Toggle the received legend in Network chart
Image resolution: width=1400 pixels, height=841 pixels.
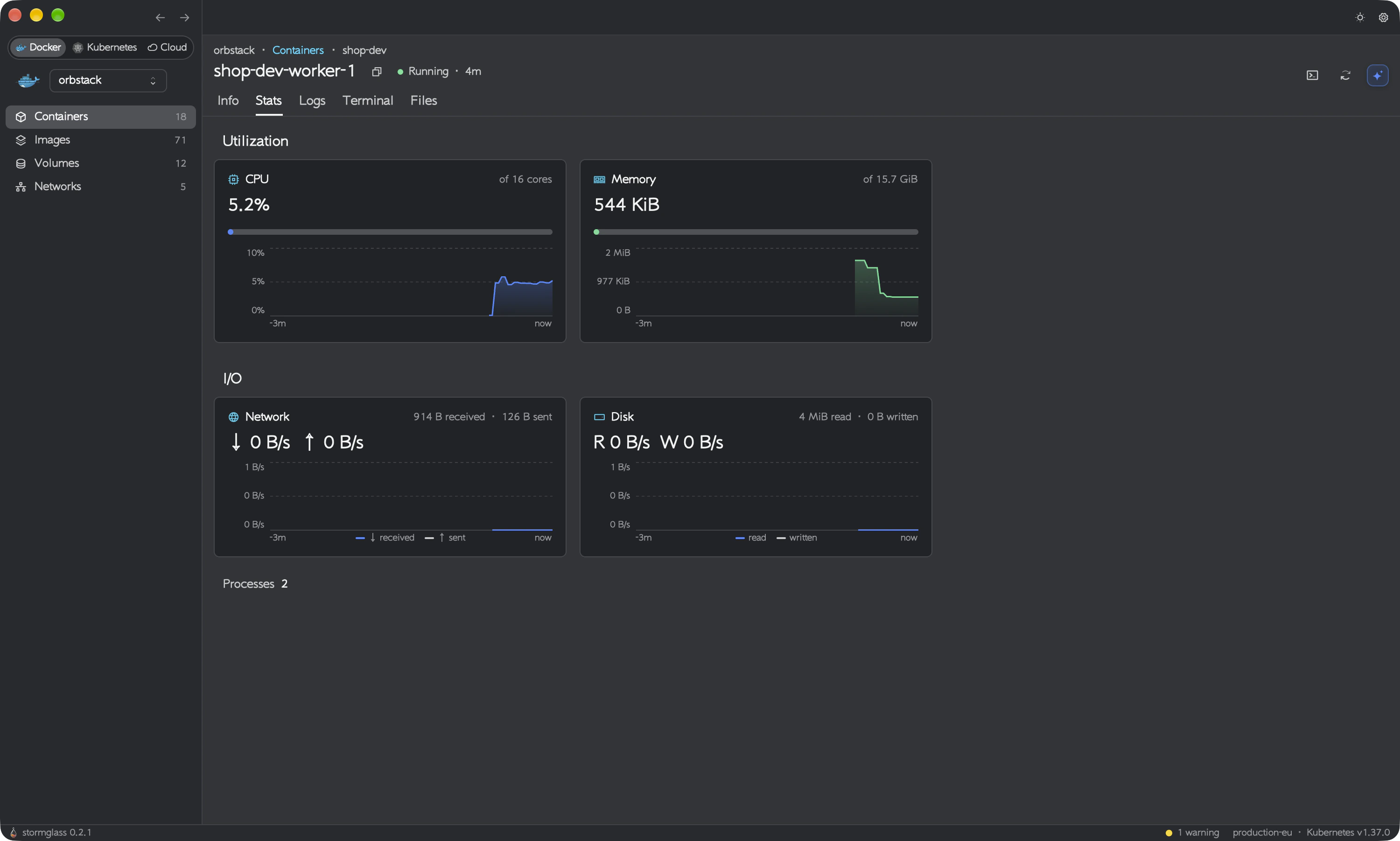point(385,538)
